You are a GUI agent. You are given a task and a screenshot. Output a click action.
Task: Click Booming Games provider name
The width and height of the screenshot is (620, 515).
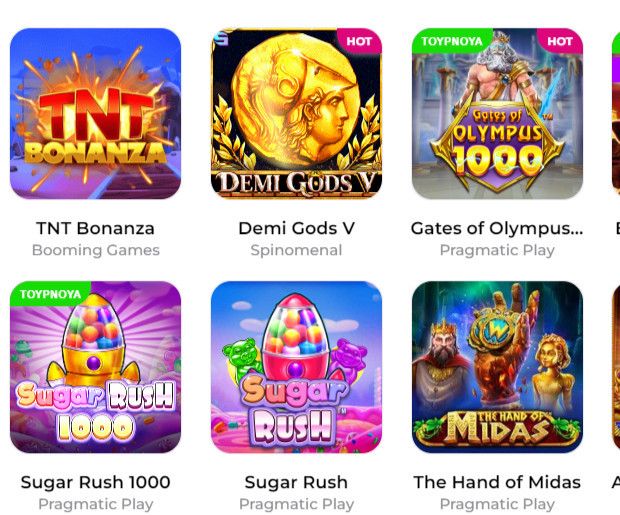[x=96, y=250]
